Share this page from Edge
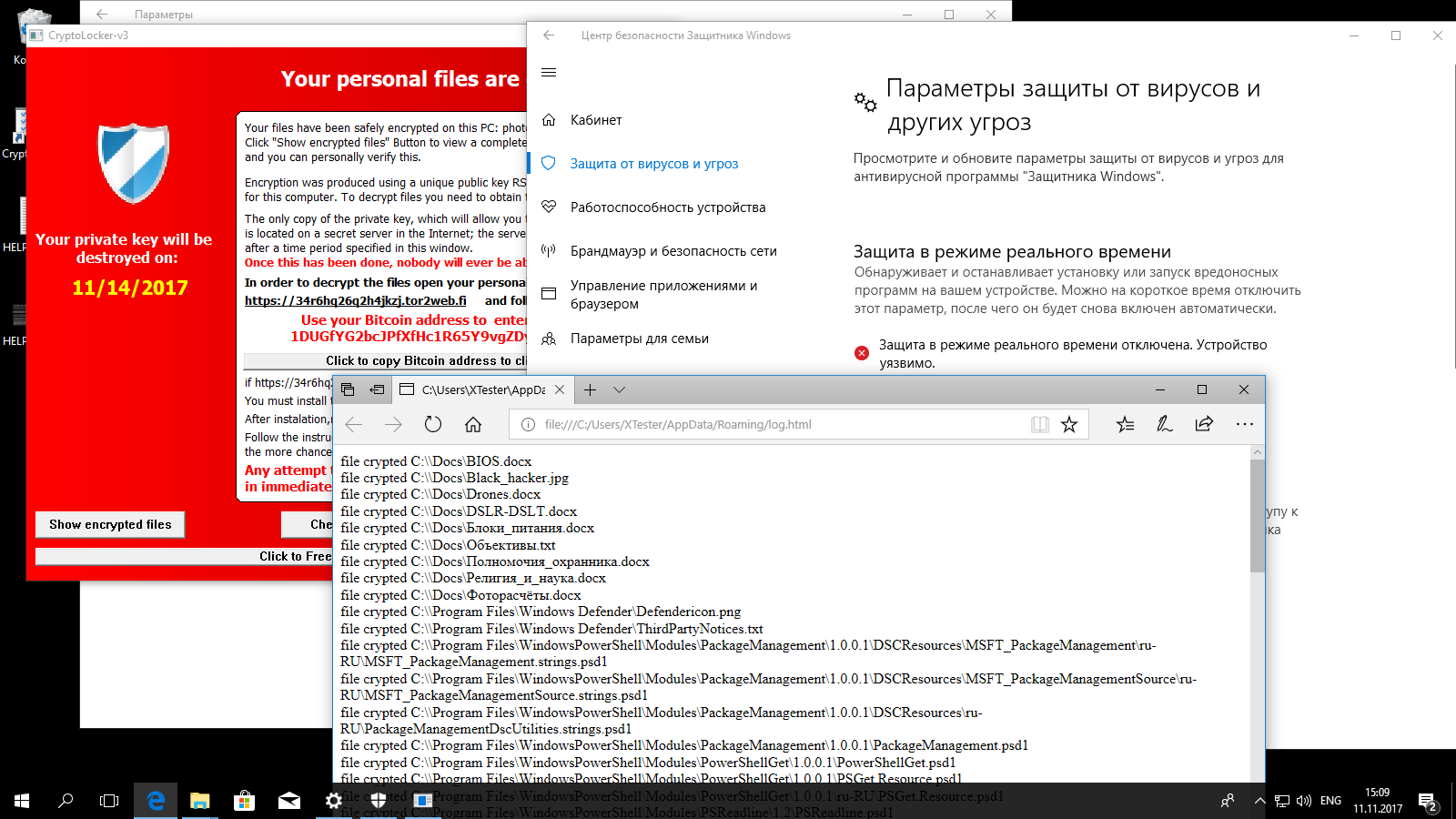 tap(1204, 424)
